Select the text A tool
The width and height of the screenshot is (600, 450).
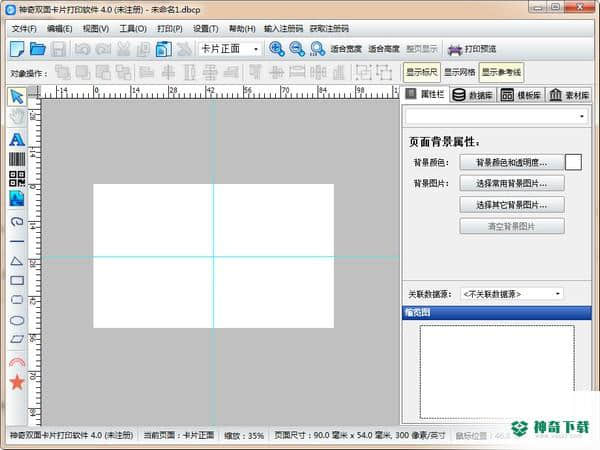17,139
